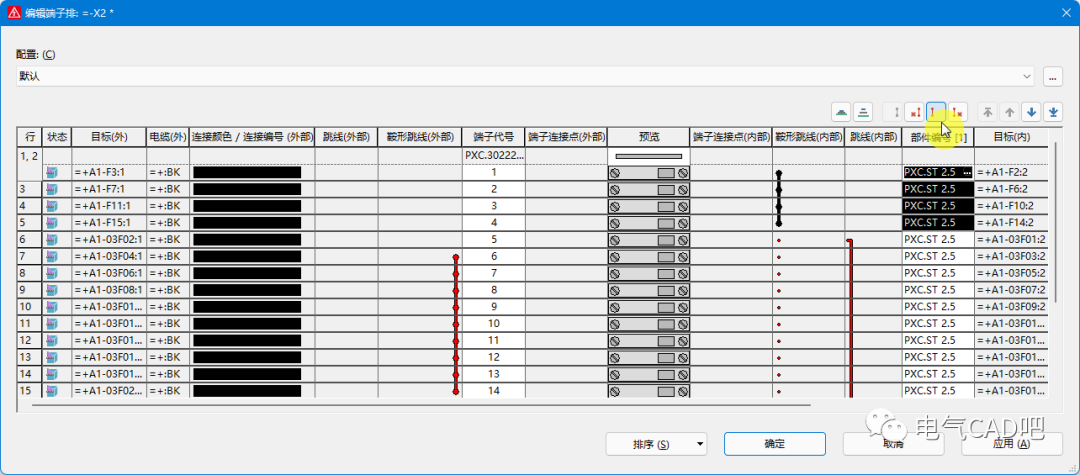1080x475 pixels.
Task: Click status icon of the =+A1-03F04:1 row
Action: pyautogui.click(x=52, y=256)
